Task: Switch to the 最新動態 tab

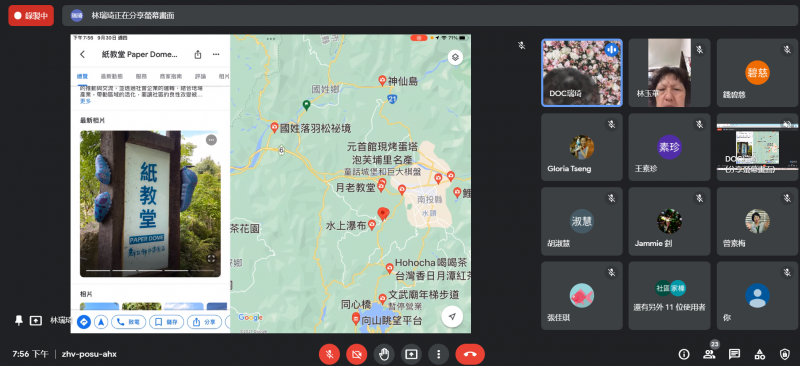Action: (111, 76)
